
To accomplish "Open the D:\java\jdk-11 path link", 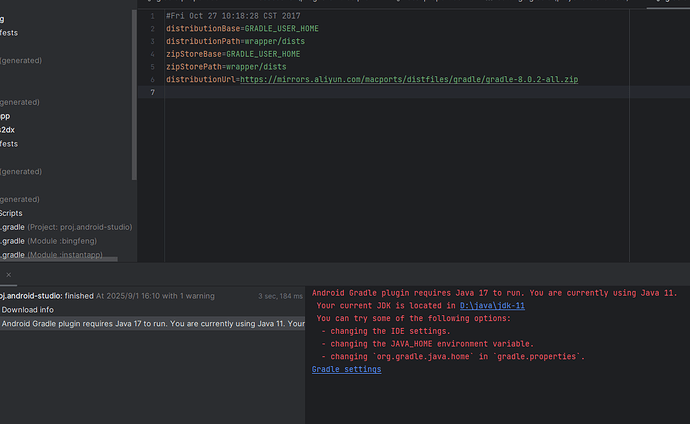I will (x=492, y=305).
